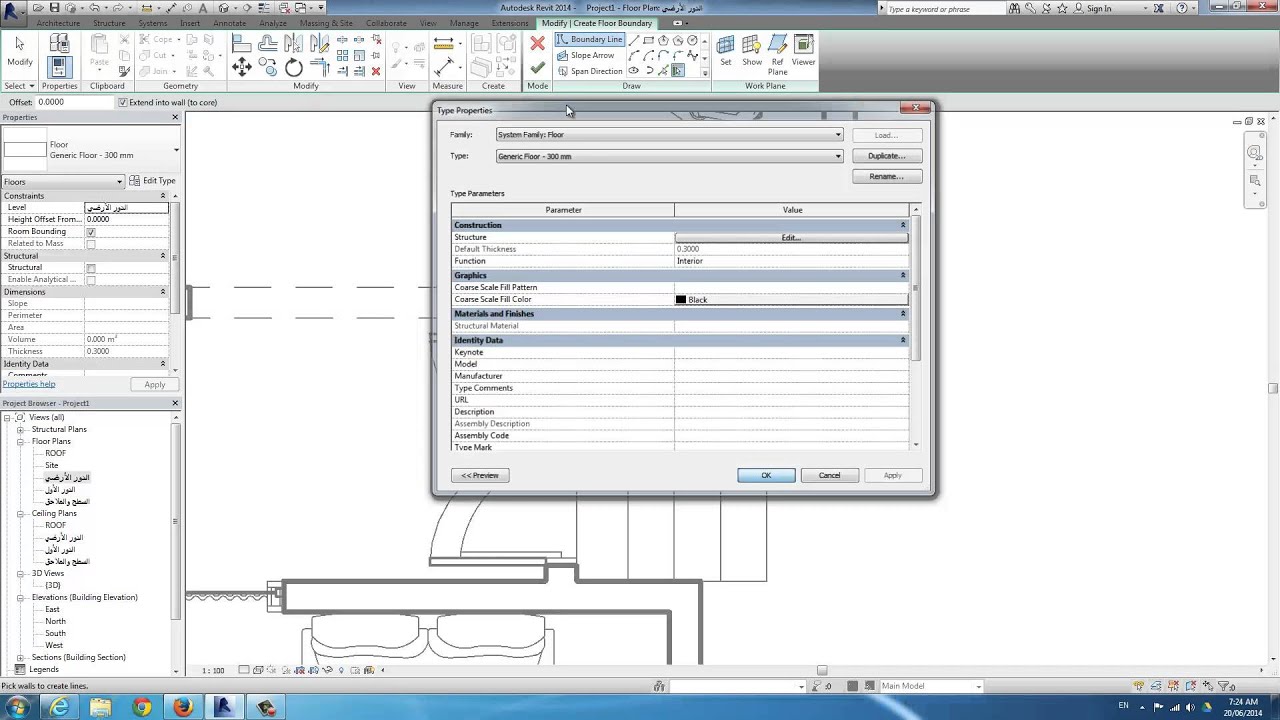The image size is (1280, 720).
Task: Click the Type Properties ribbon icon
Action: click(59, 43)
